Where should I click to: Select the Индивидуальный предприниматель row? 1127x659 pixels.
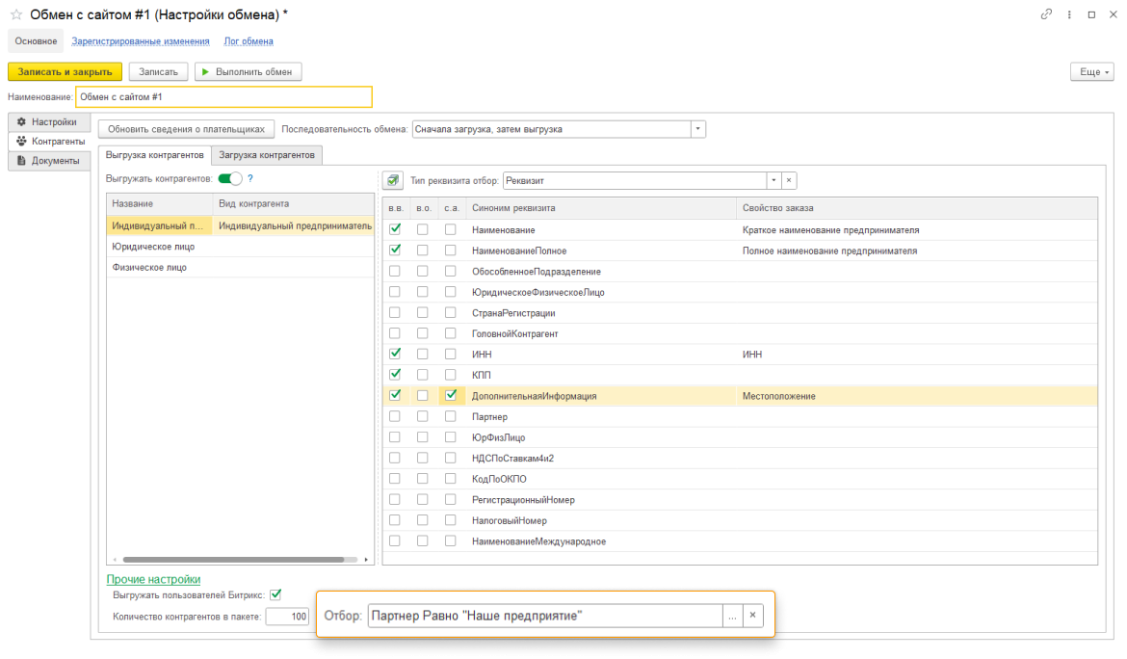pos(240,226)
